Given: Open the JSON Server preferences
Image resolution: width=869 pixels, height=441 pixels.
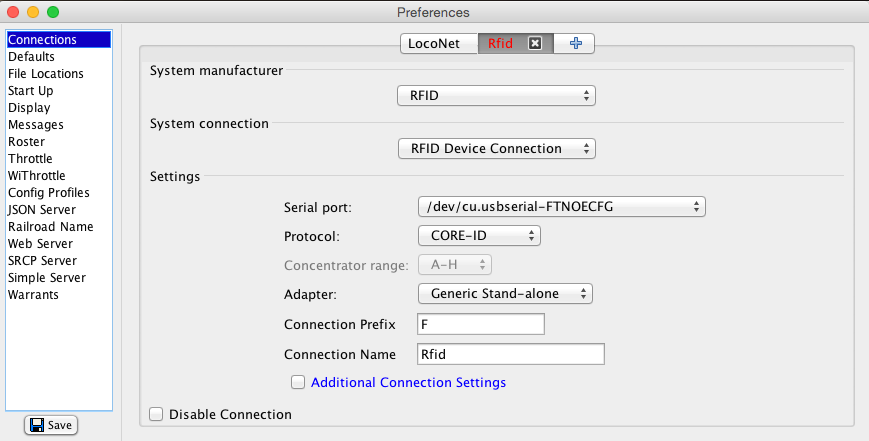Looking at the screenshot, I should coord(41,210).
